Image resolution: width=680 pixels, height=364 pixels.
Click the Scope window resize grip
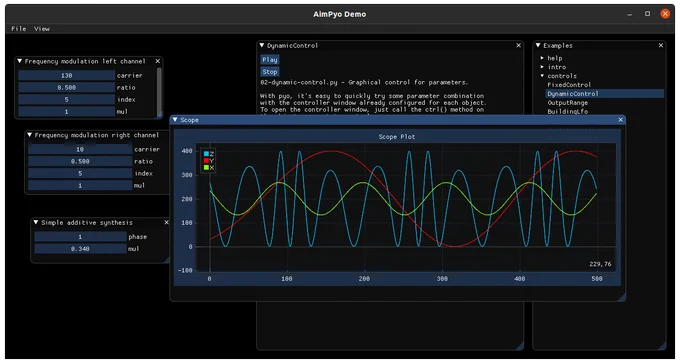point(621,297)
